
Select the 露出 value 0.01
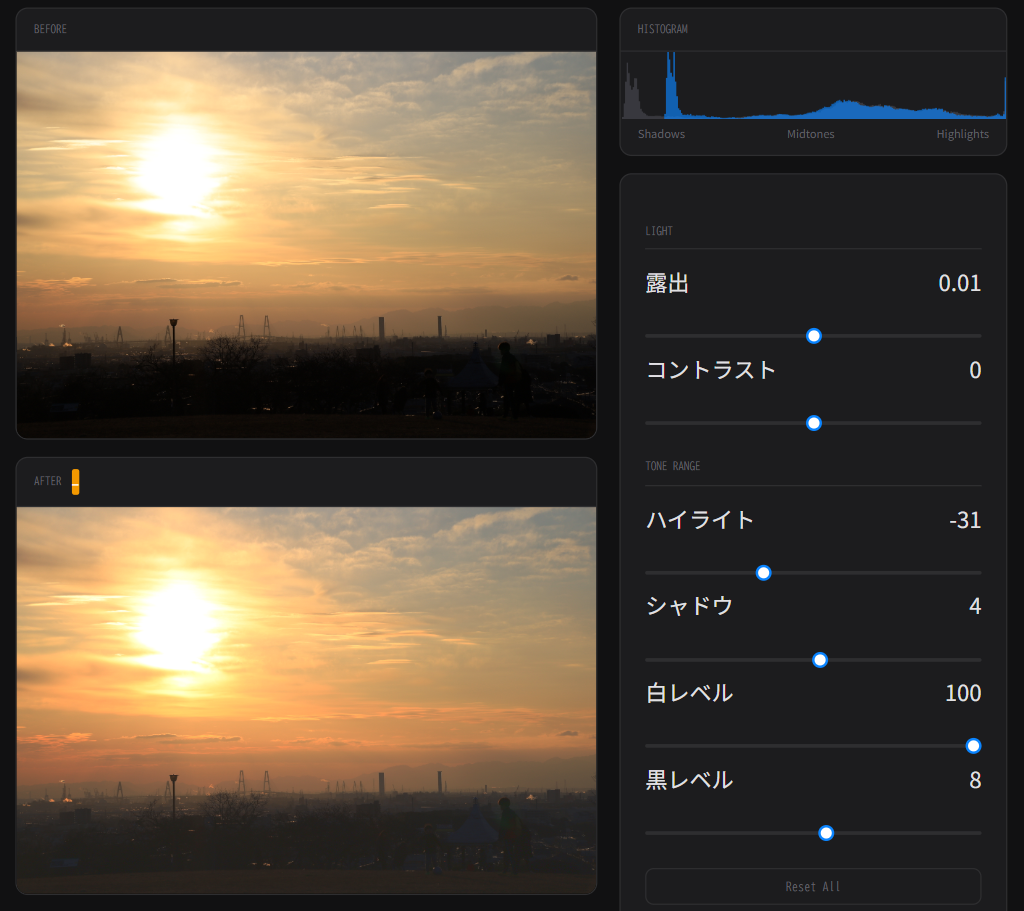[x=959, y=284]
